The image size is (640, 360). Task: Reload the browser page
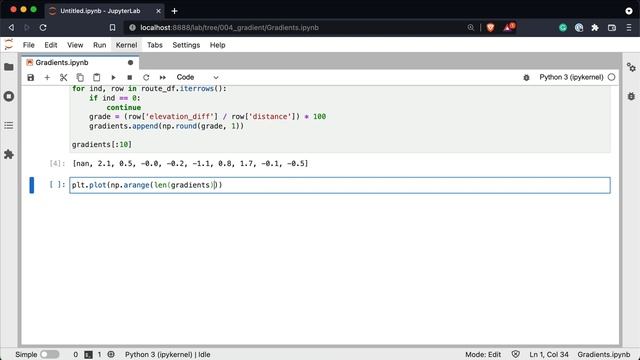tap(43, 27)
